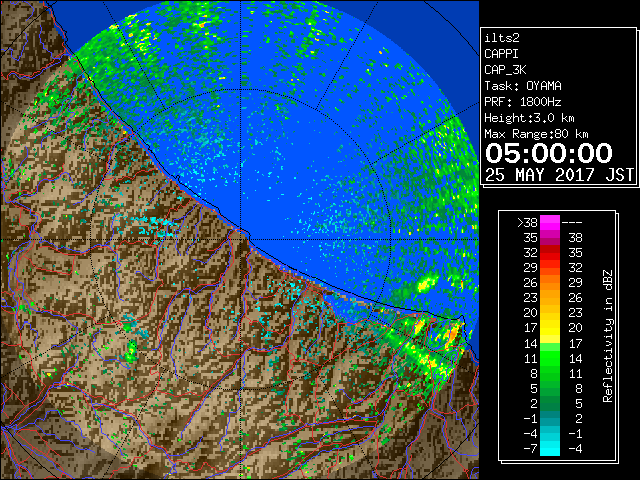Pick the light cyan band at the scale bottom

click(x=550, y=448)
